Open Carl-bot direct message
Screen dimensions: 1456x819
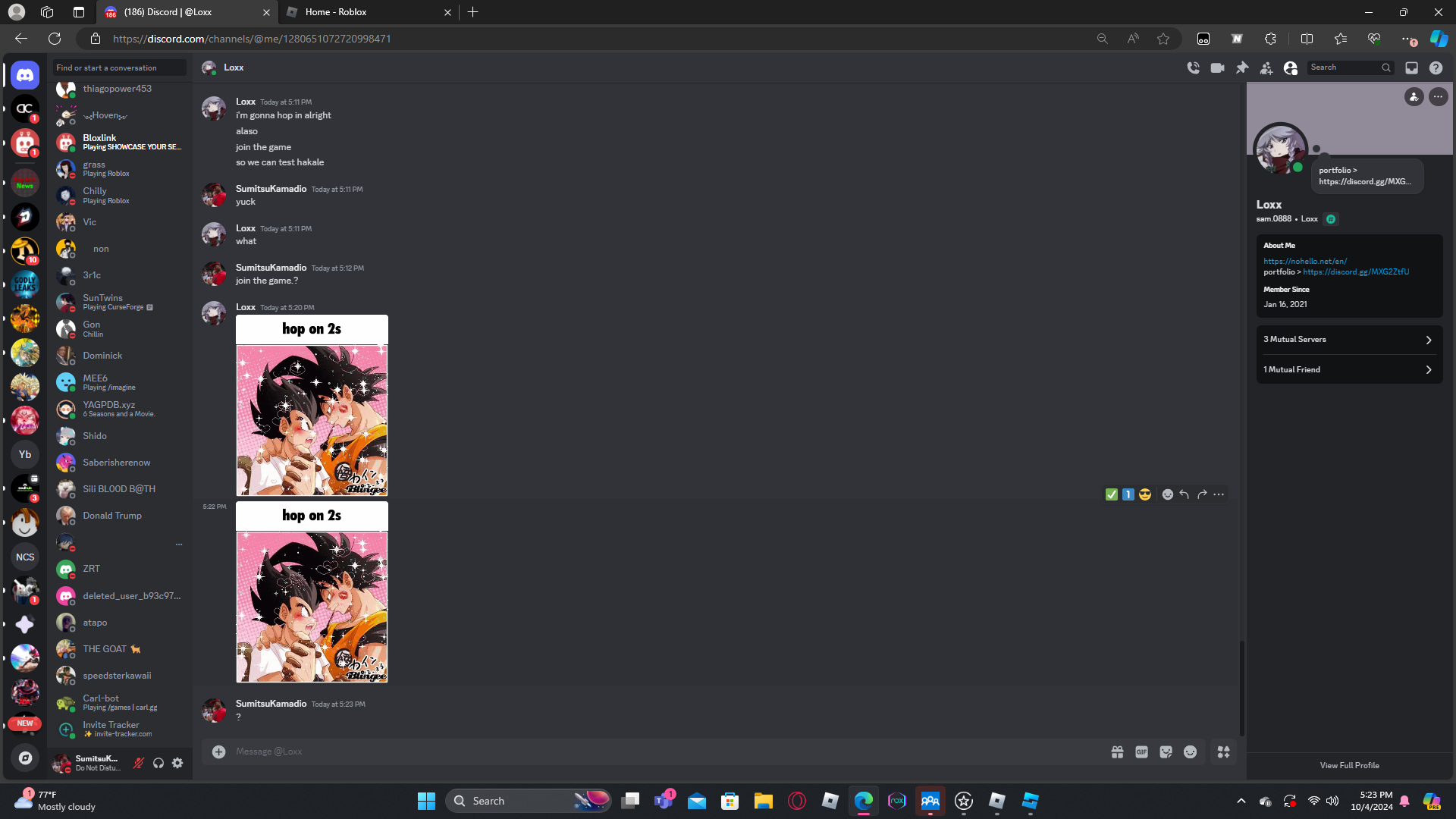(120, 702)
